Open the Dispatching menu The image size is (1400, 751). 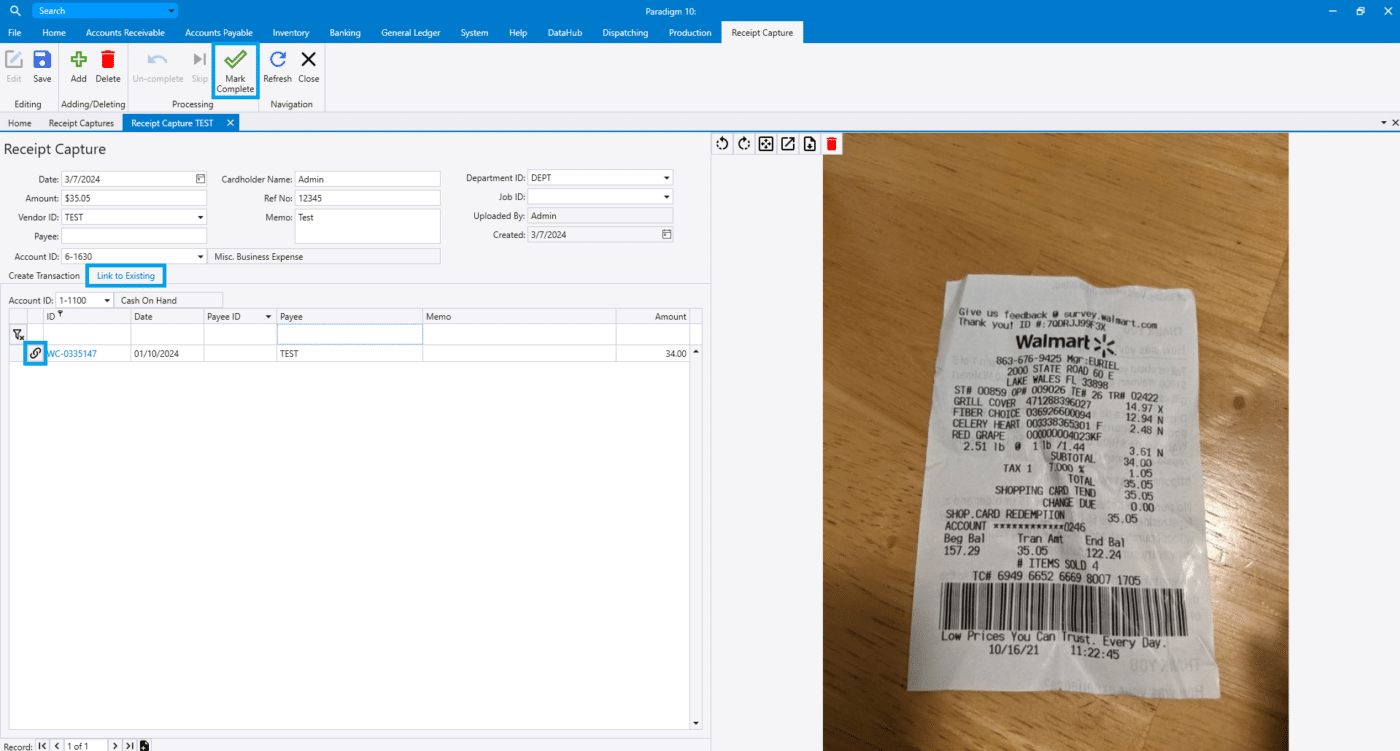click(x=625, y=33)
